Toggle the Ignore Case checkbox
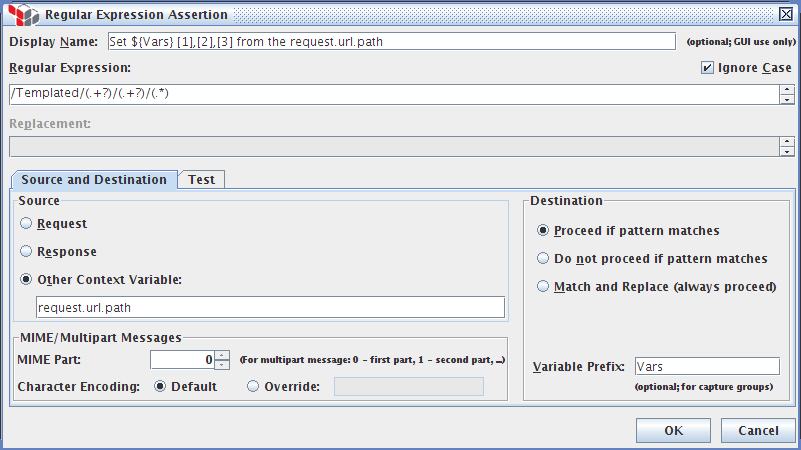This screenshot has width=801, height=450. coord(708,68)
